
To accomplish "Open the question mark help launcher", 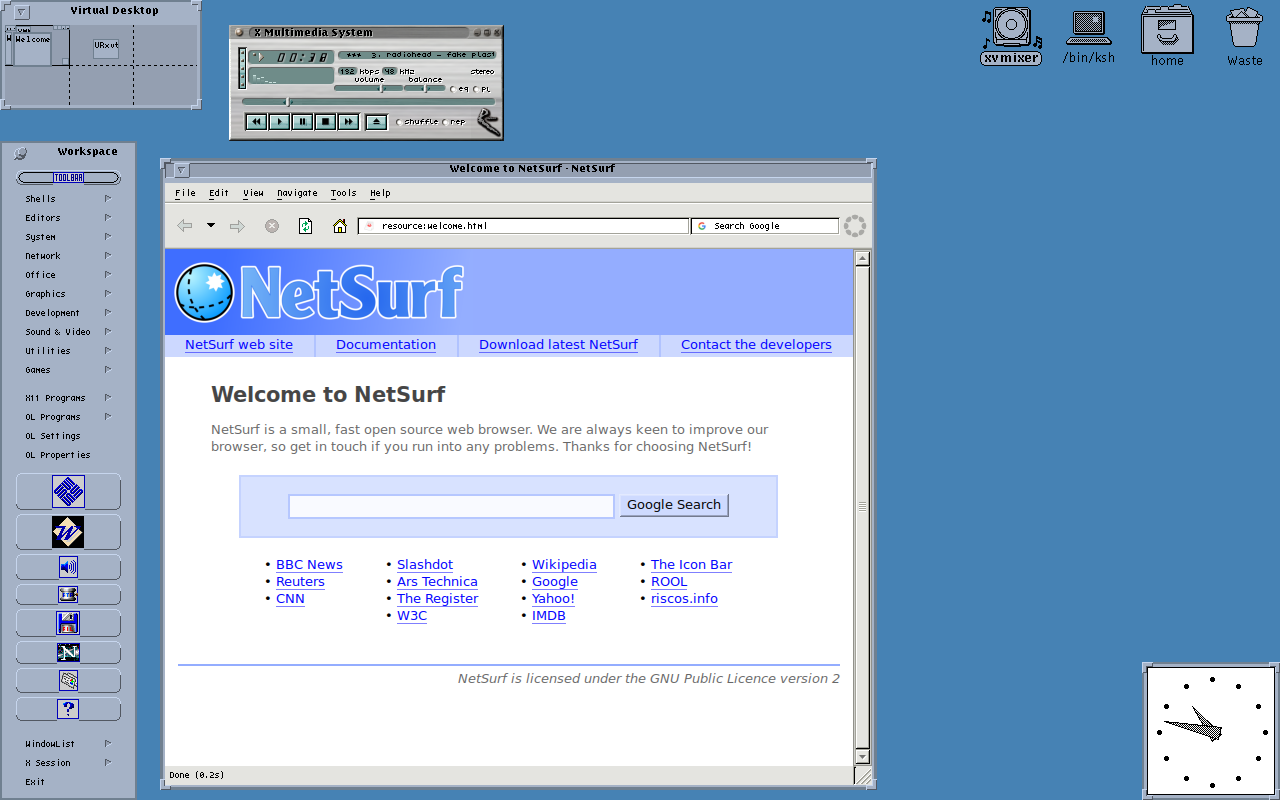I will tap(68, 709).
